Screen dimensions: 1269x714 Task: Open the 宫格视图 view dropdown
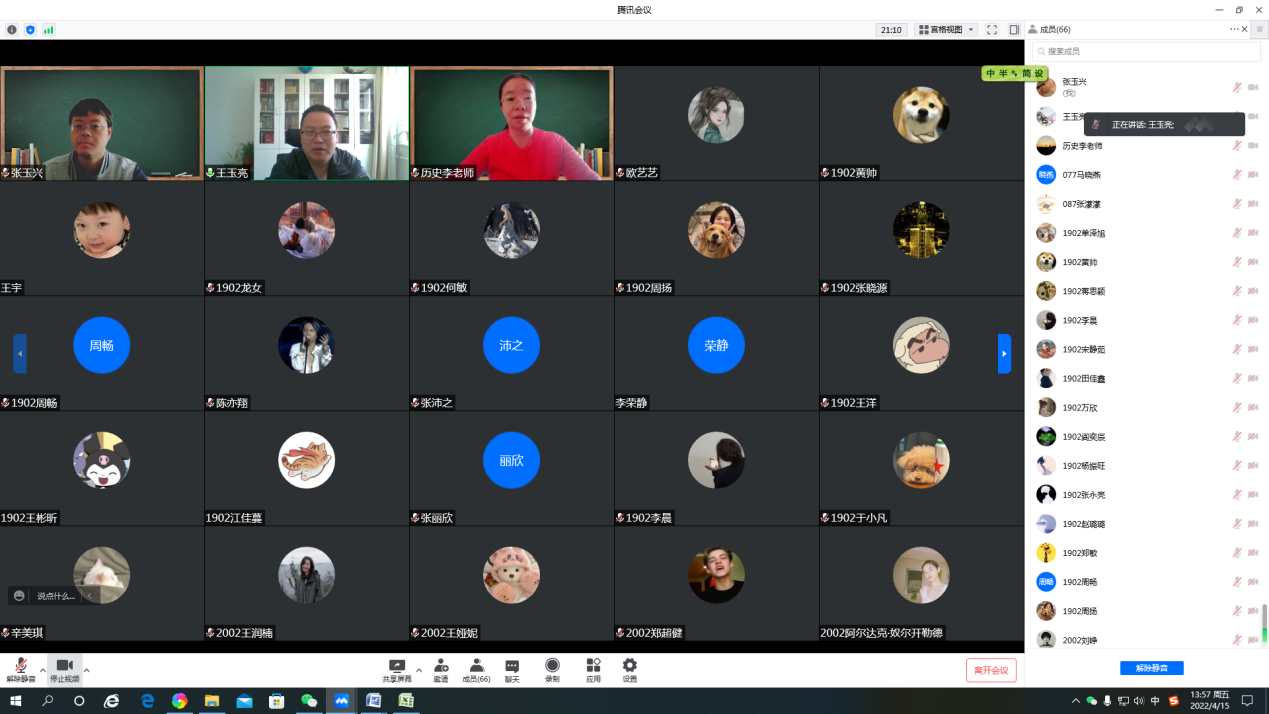(x=946, y=30)
